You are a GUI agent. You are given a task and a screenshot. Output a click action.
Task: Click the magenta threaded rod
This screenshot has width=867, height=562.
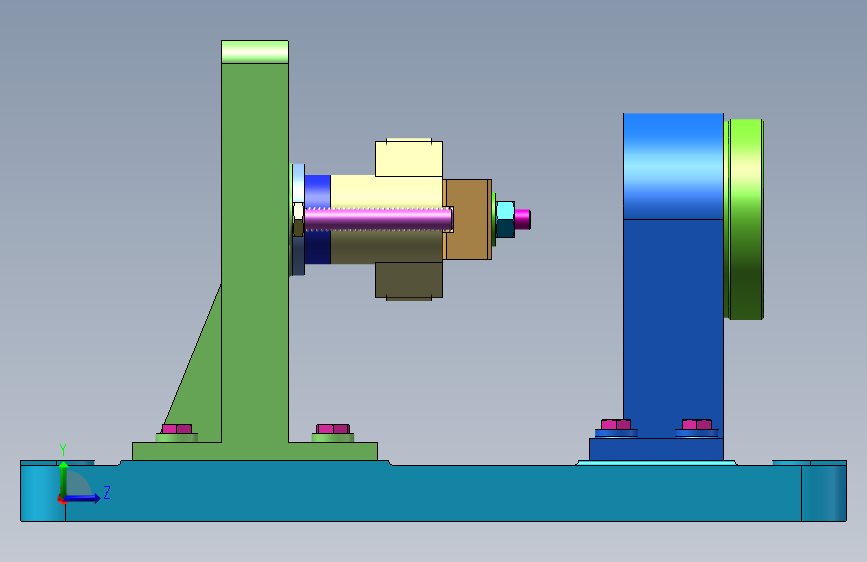(x=378, y=219)
